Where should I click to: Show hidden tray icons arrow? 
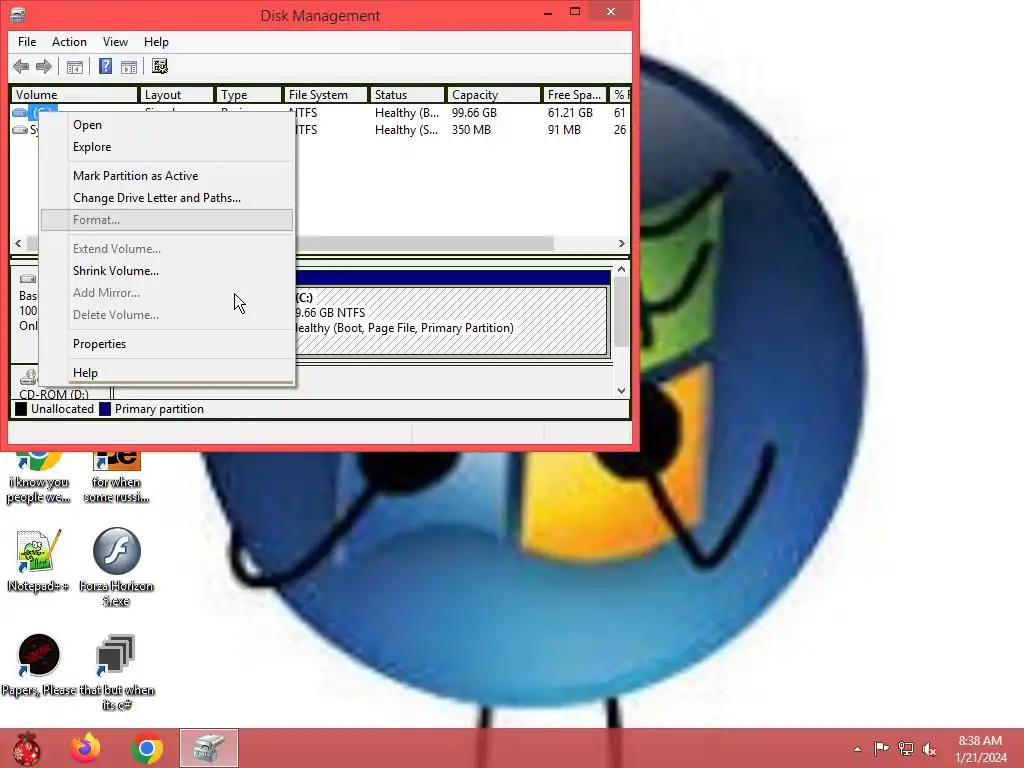857,749
